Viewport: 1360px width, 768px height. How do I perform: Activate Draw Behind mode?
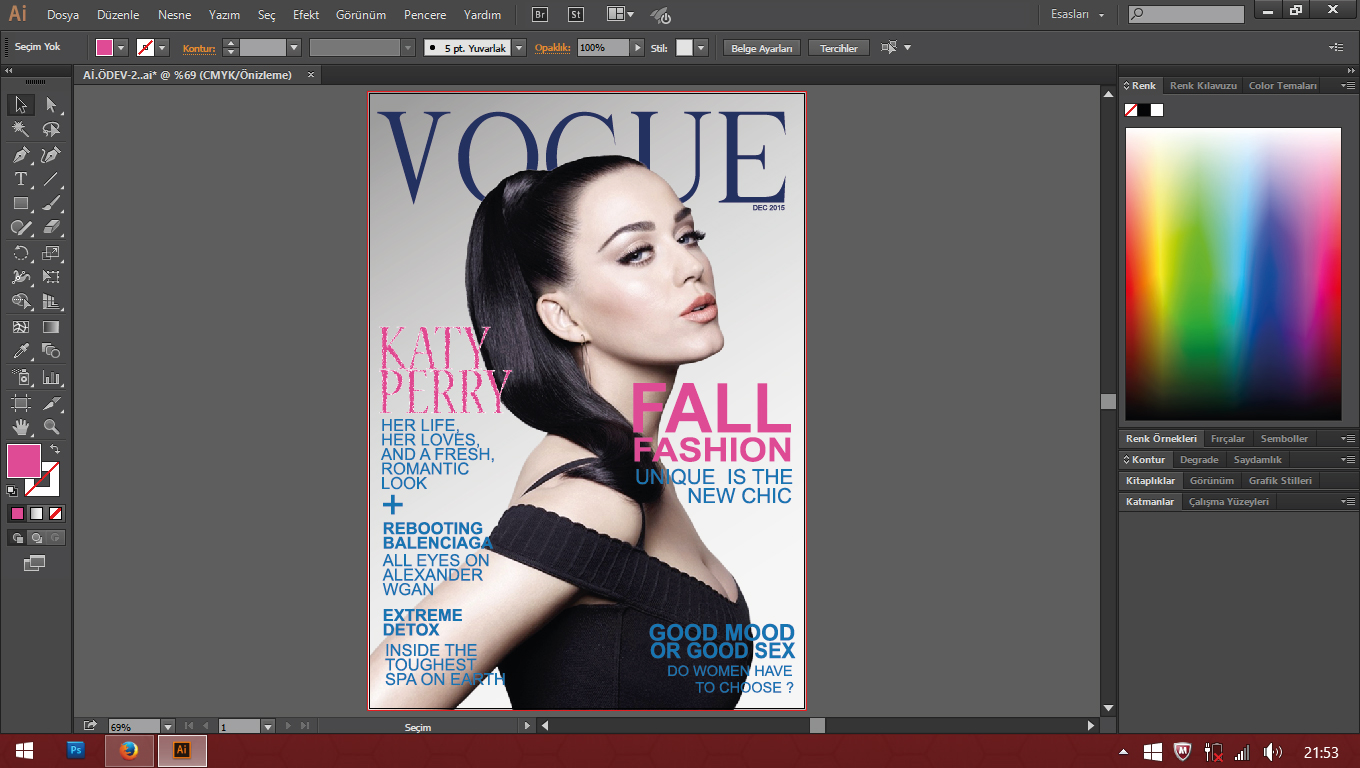36,538
